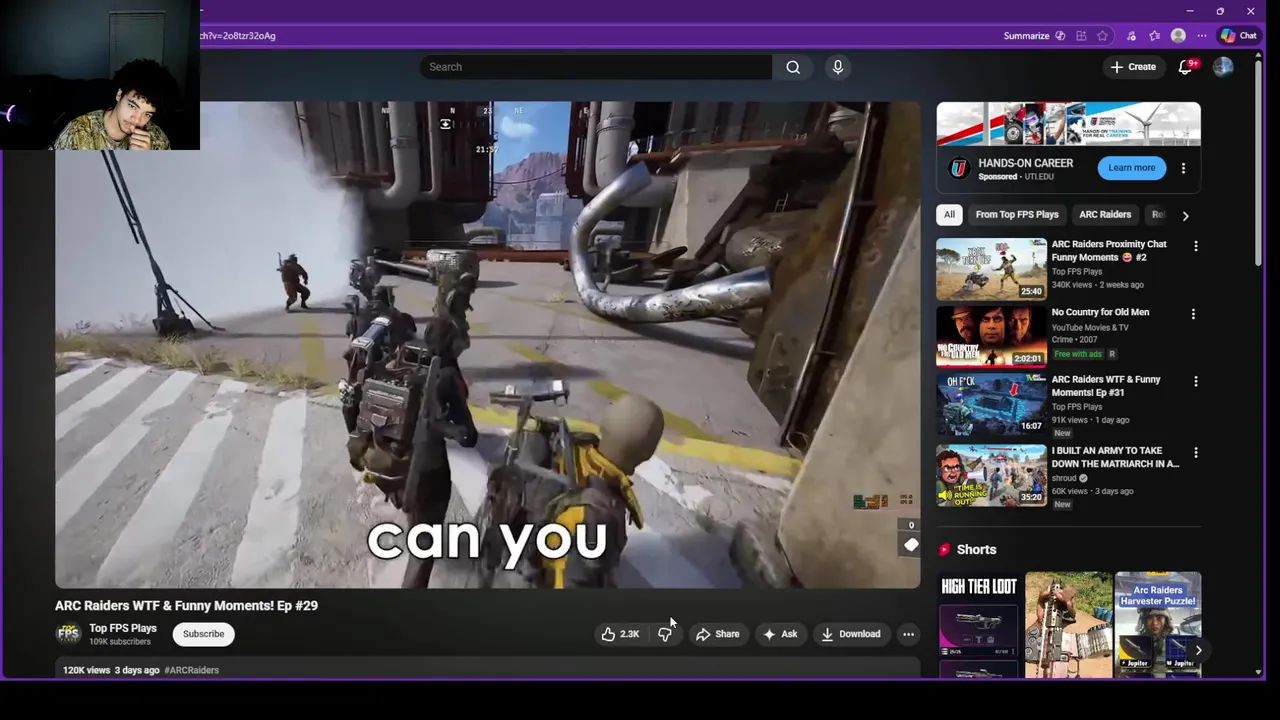Open shroud's Matriarch army video title
Image resolution: width=1280 pixels, height=720 pixels.
pyautogui.click(x=1115, y=457)
